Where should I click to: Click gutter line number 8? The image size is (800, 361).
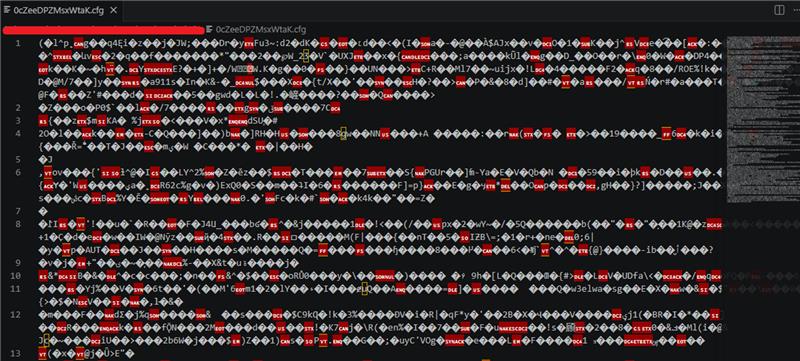coord(18,224)
